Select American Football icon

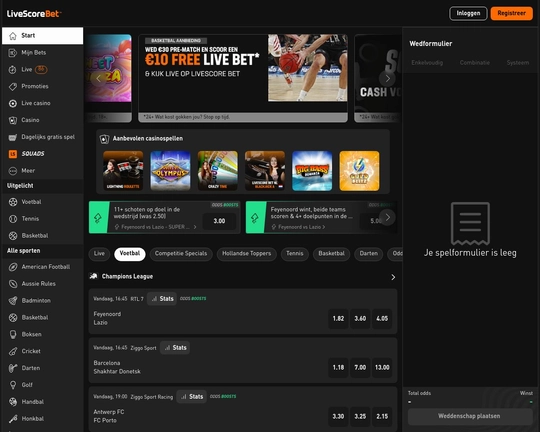coord(13,267)
